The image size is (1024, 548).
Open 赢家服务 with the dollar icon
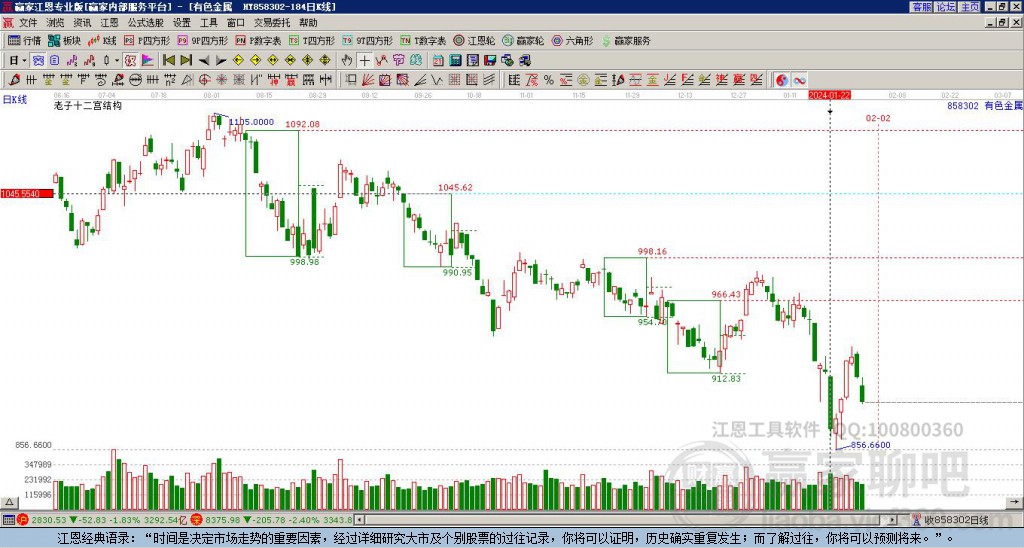(x=626, y=40)
